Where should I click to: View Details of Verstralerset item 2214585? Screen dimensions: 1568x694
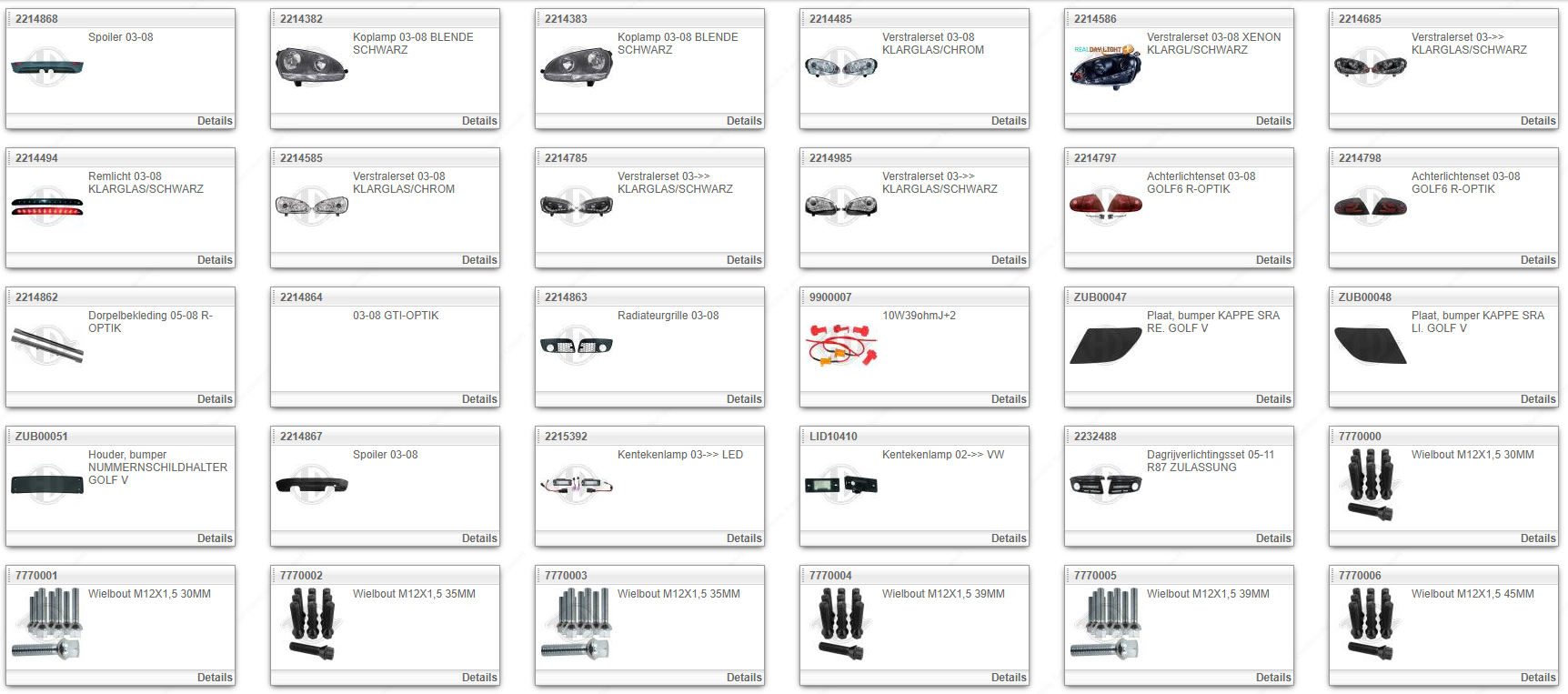pyautogui.click(x=478, y=260)
